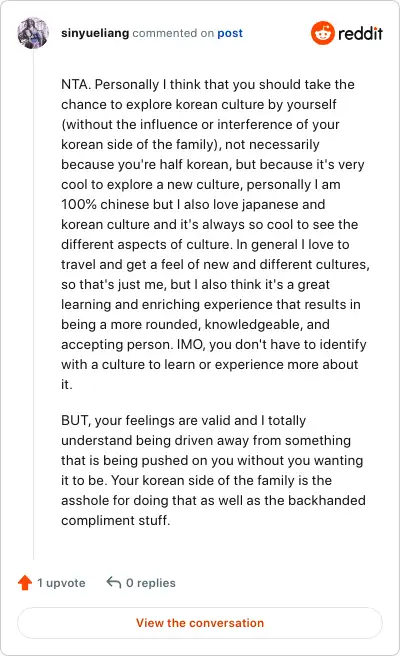Click the final line "compliment stuff."
The height and width of the screenshot is (656, 400).
[x=115, y=520]
